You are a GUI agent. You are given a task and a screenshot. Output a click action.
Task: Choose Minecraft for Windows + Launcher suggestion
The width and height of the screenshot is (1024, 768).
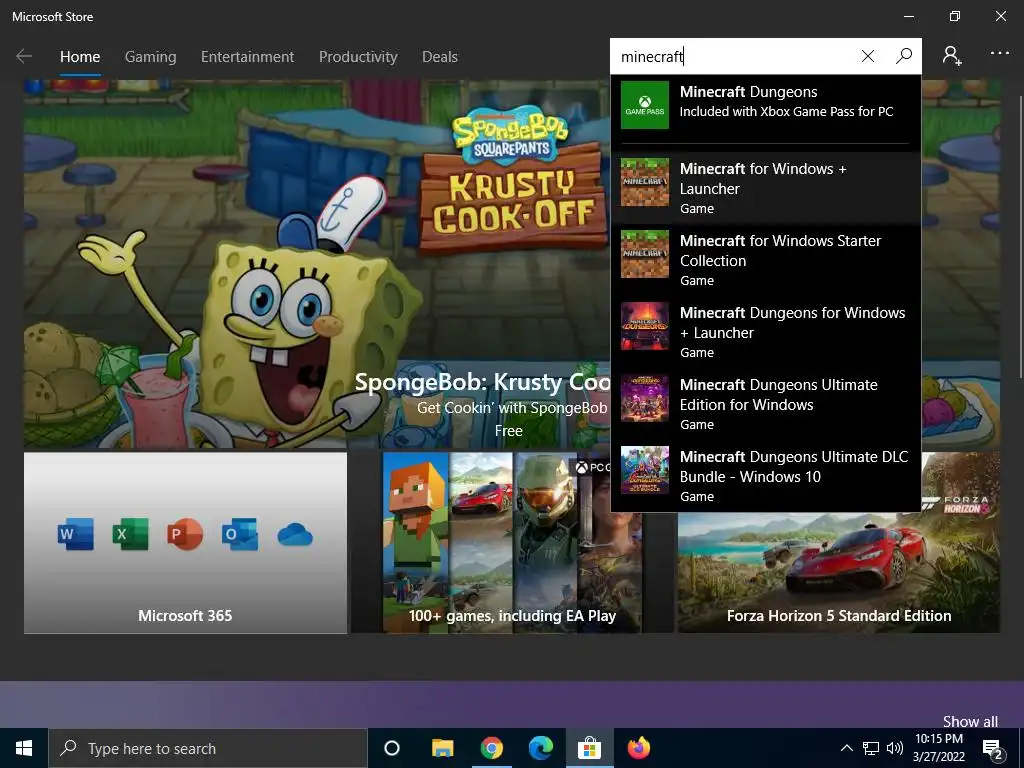pyautogui.click(x=766, y=188)
